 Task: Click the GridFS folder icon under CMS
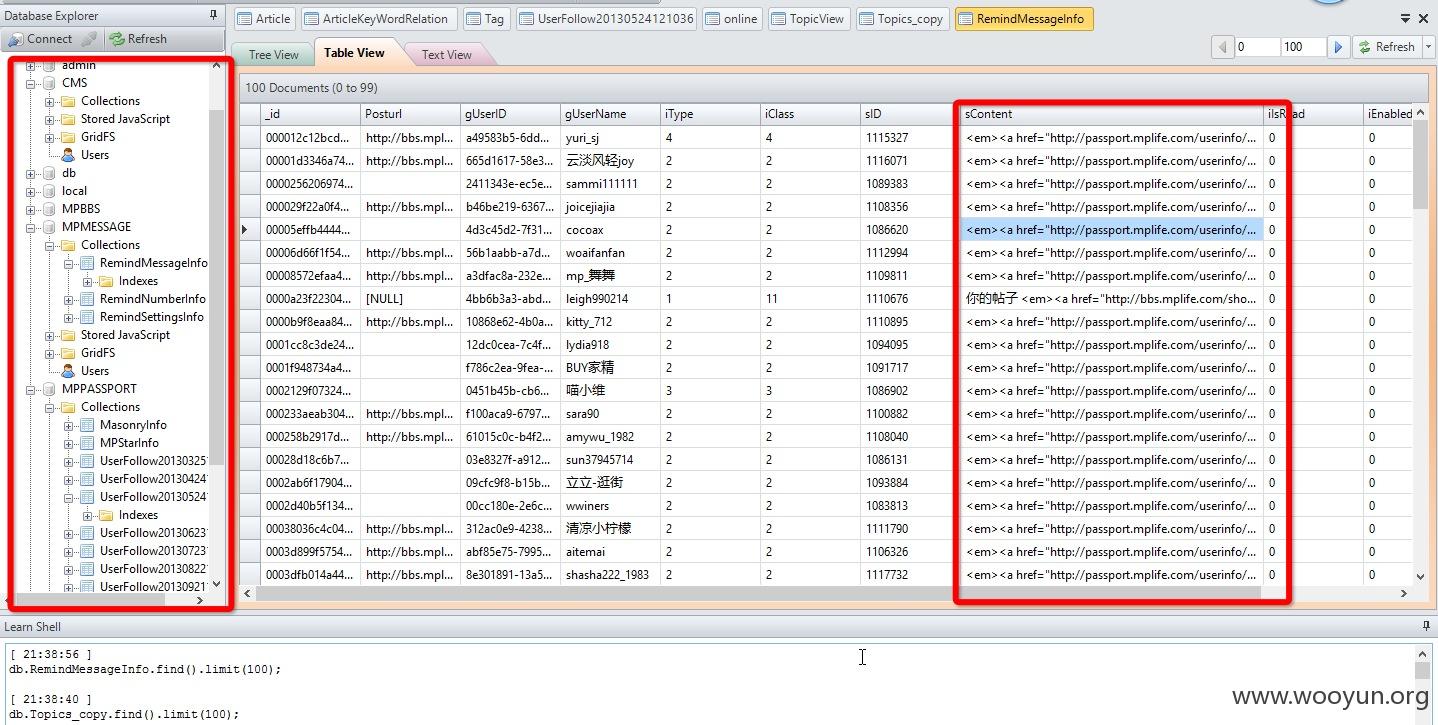click(68, 137)
